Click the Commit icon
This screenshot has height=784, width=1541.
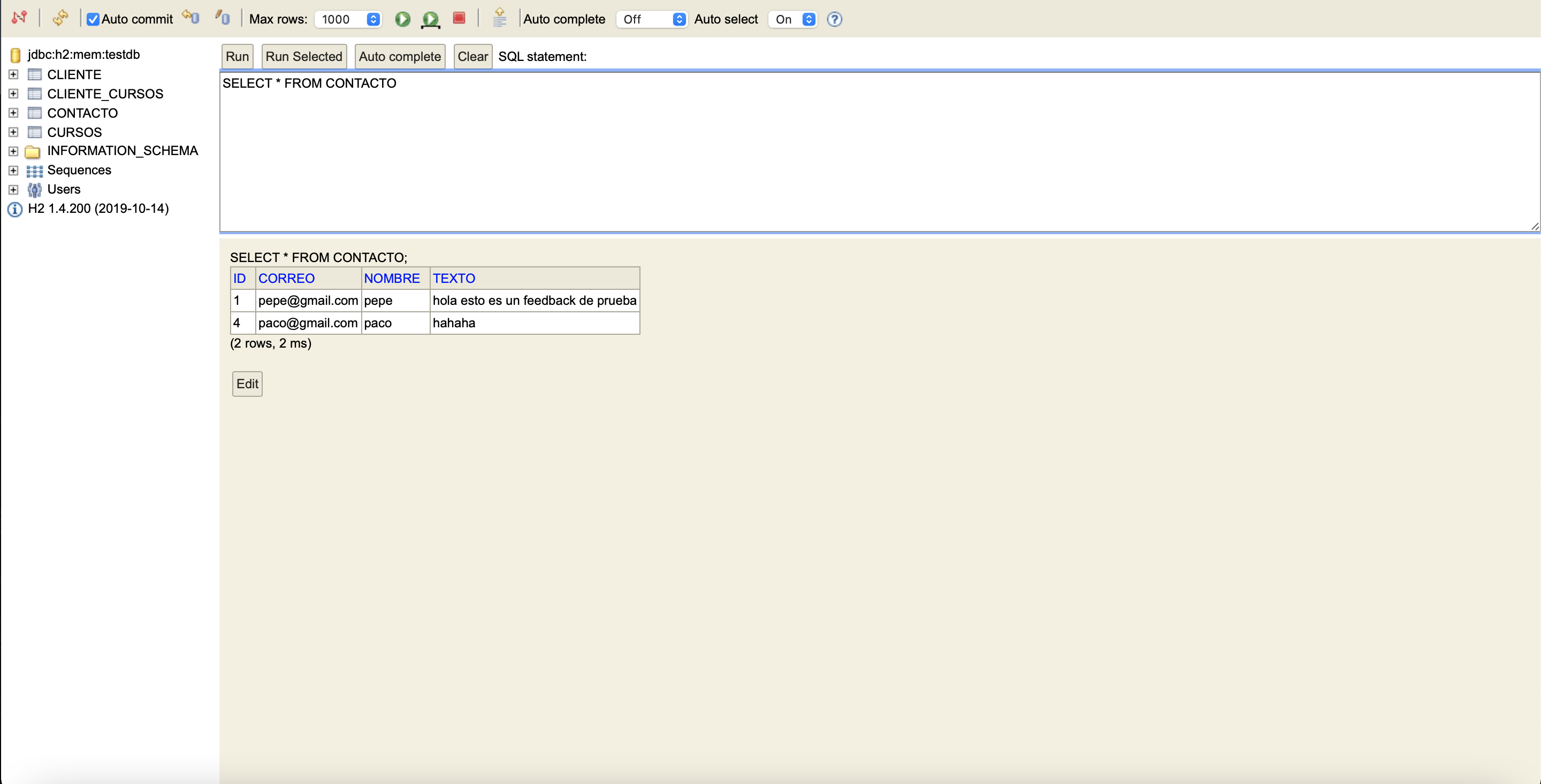pos(190,18)
